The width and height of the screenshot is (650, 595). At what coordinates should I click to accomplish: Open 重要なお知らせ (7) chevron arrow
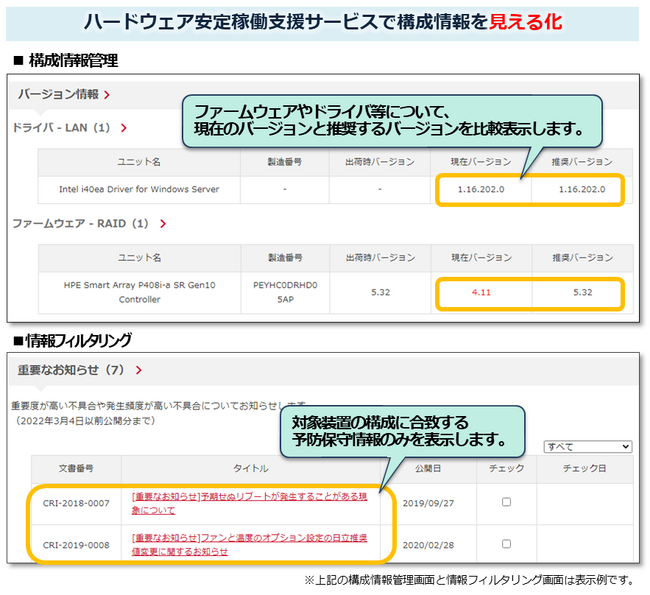point(138,370)
